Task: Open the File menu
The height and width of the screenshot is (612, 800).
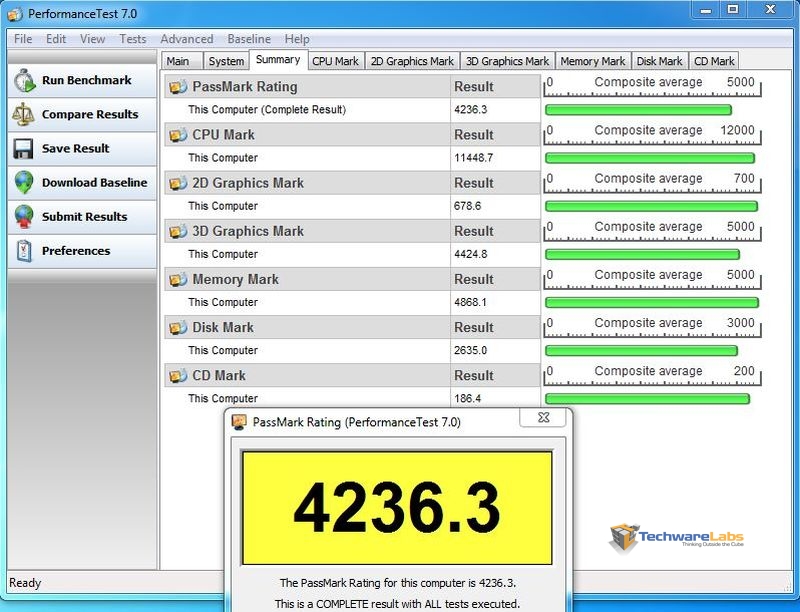Action: coord(23,39)
